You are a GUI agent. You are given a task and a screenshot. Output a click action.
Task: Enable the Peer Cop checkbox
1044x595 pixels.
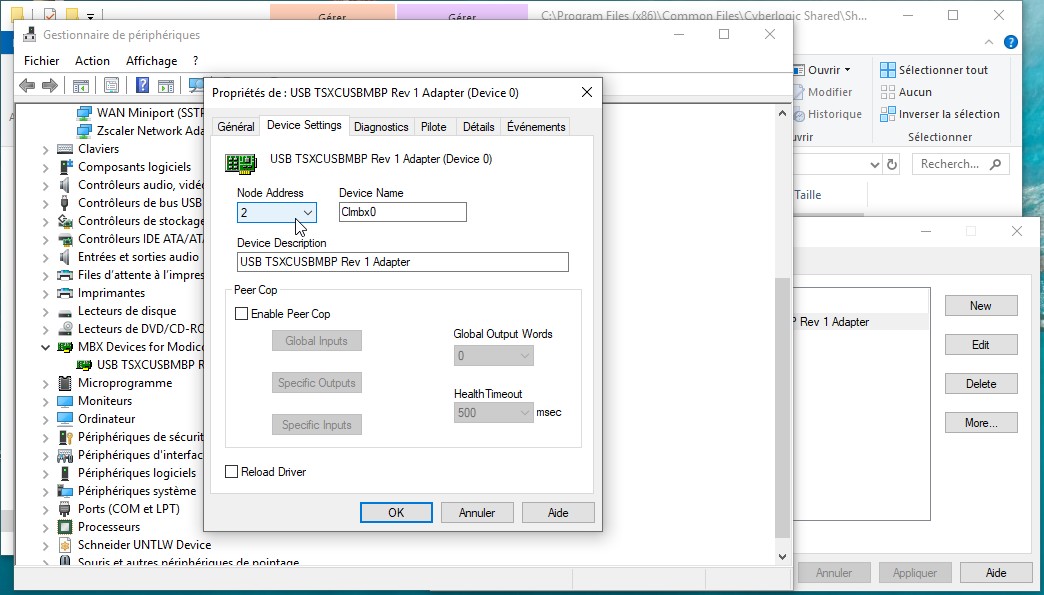pos(242,313)
